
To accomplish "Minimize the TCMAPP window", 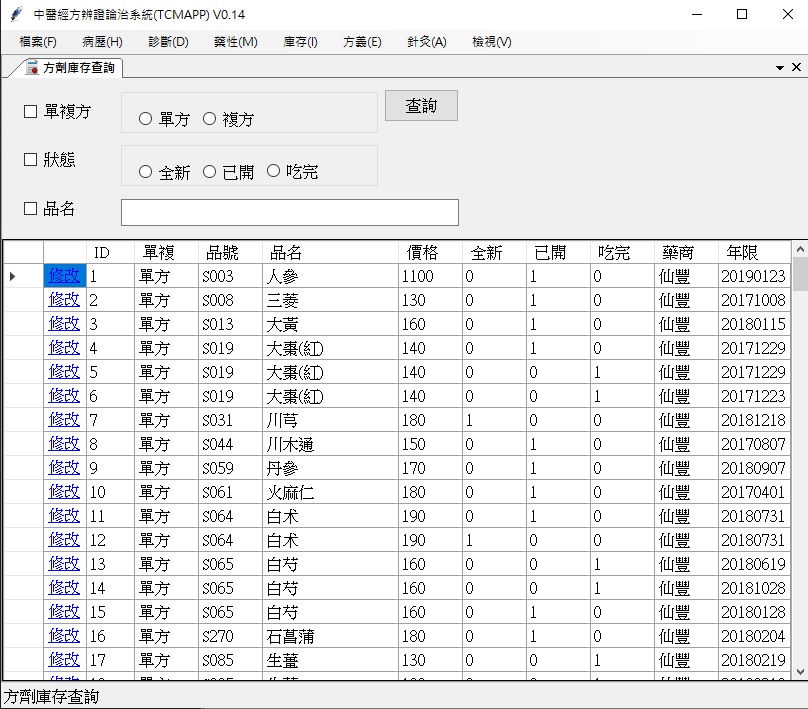I will [696, 15].
